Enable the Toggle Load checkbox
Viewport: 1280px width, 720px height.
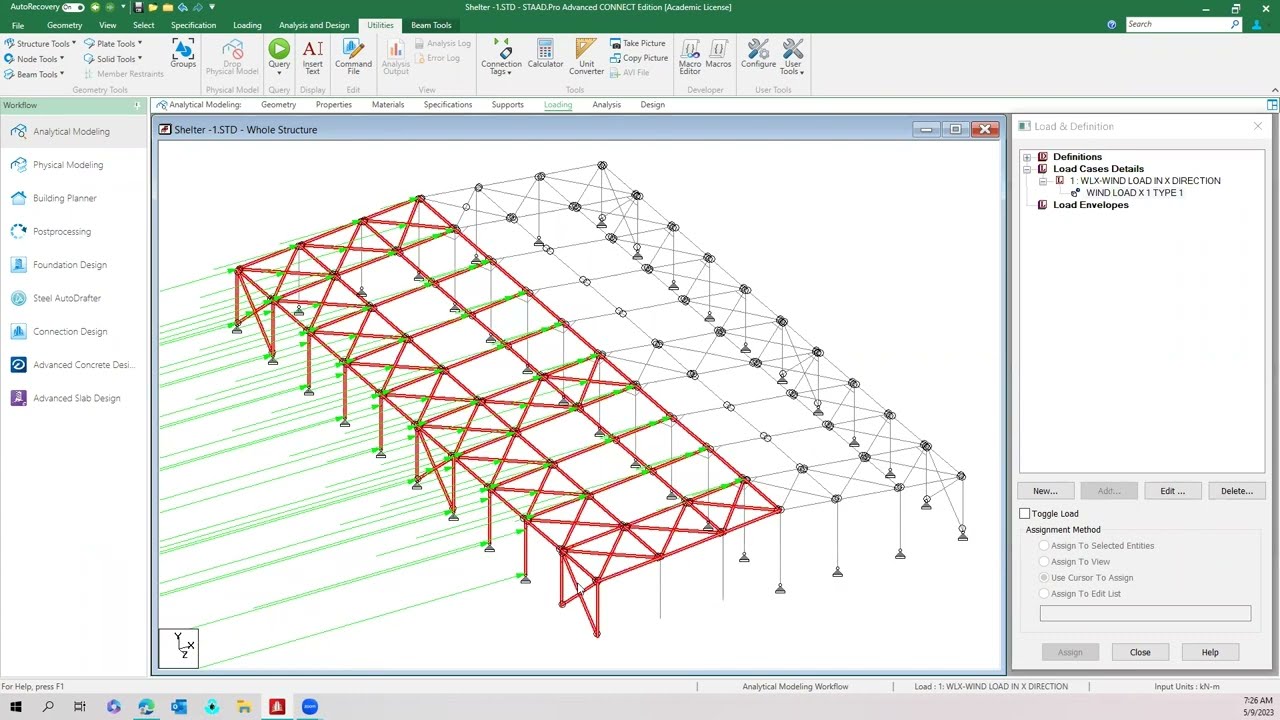coord(1024,514)
